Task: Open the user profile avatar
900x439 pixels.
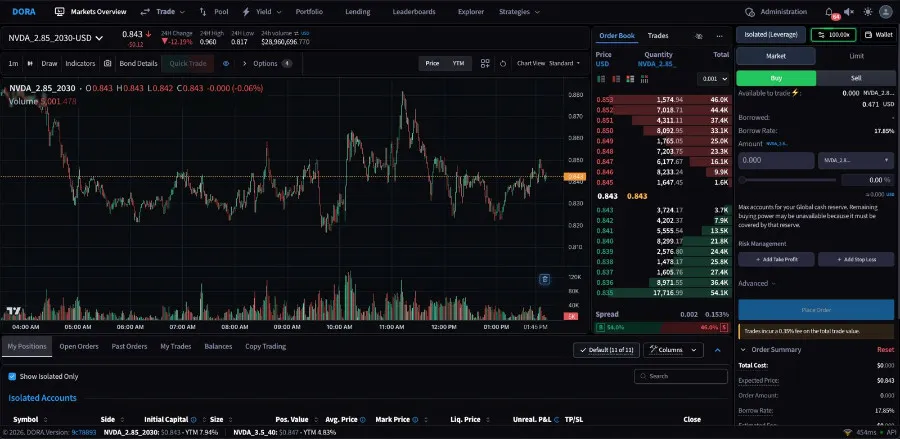Action: coord(886,11)
